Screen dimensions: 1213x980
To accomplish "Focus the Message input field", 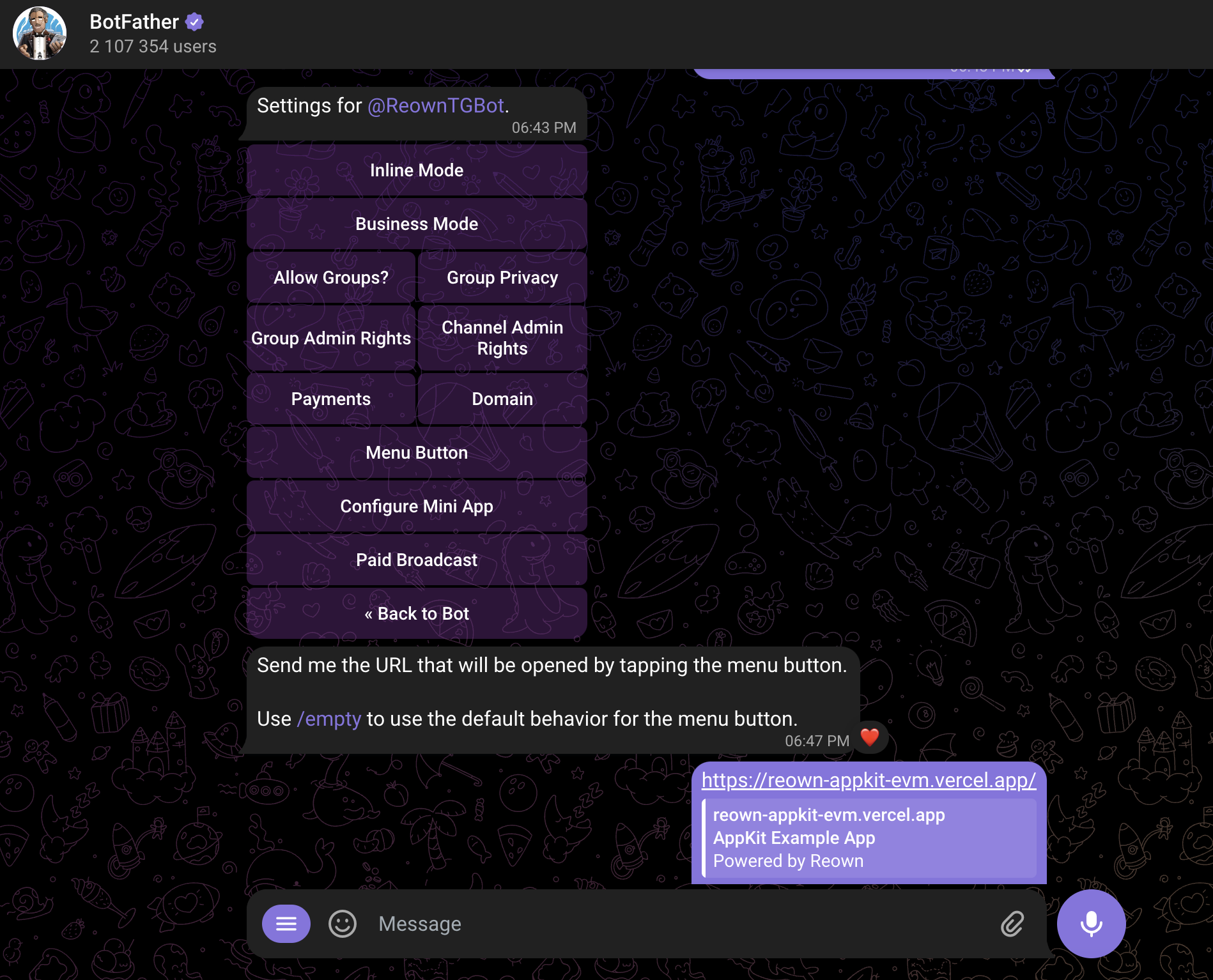I will pos(681,924).
